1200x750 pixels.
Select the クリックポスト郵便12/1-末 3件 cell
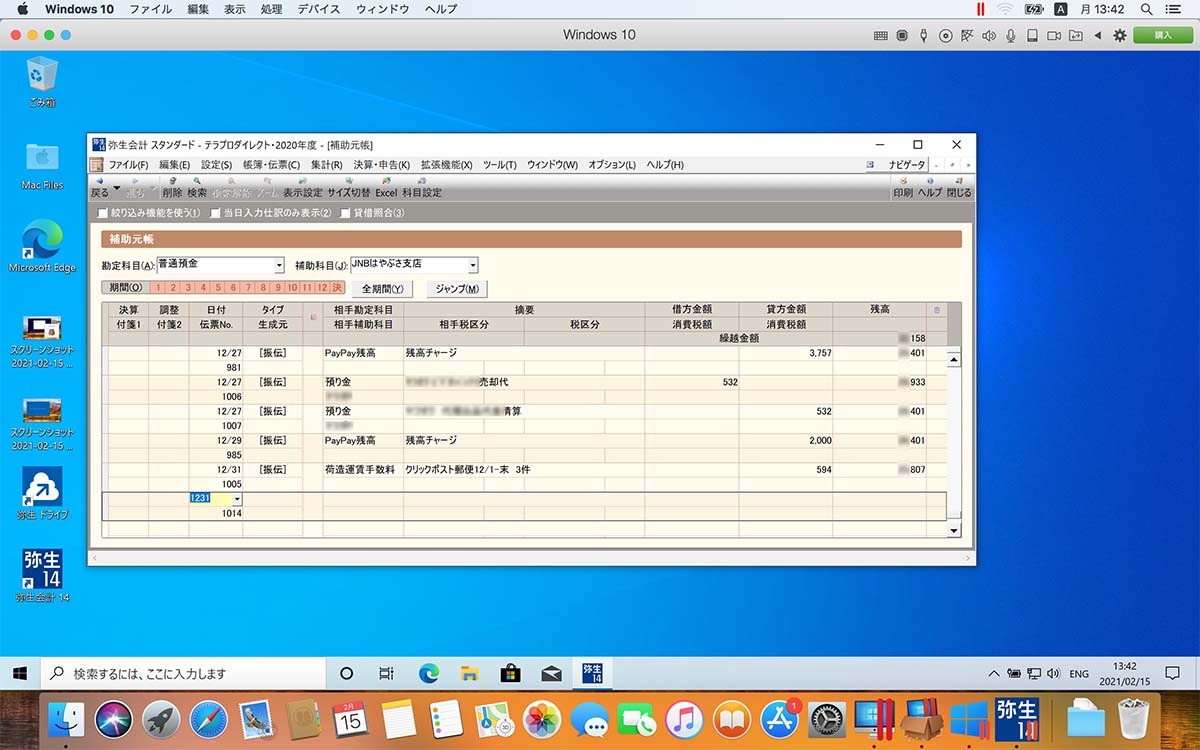(524, 469)
